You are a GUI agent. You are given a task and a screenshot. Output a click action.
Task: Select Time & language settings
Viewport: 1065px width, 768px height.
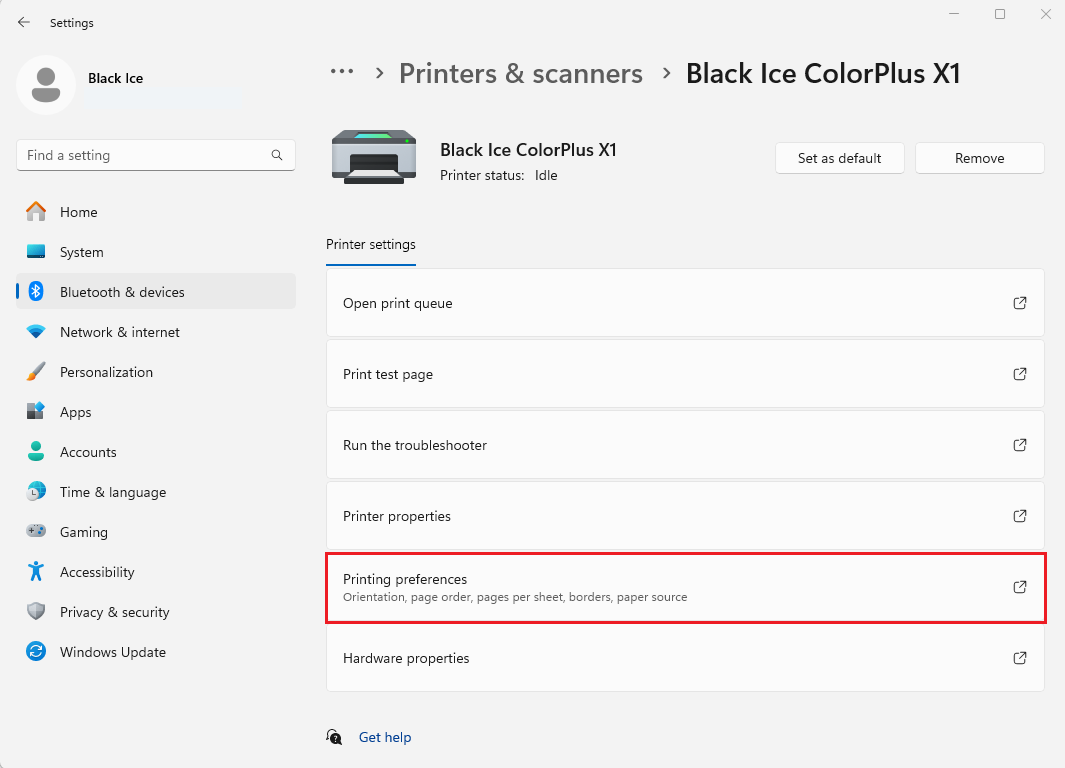[112, 492]
